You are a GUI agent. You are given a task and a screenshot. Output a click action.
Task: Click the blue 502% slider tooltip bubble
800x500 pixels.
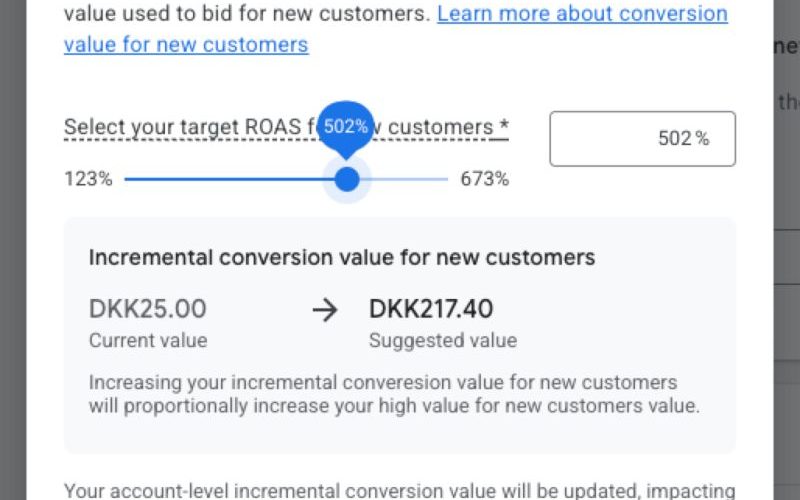346,127
